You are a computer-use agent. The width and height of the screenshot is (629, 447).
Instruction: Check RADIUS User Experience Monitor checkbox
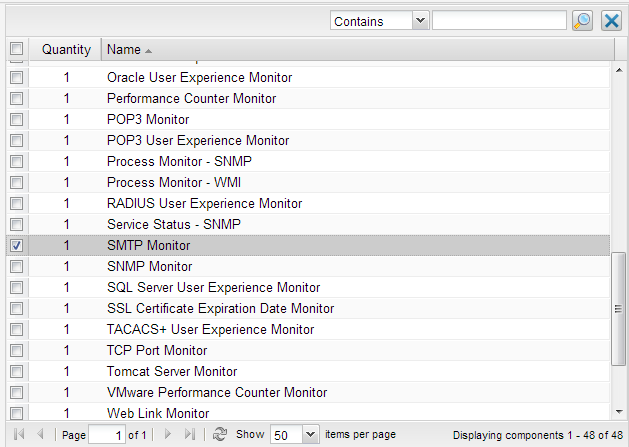coord(17,203)
